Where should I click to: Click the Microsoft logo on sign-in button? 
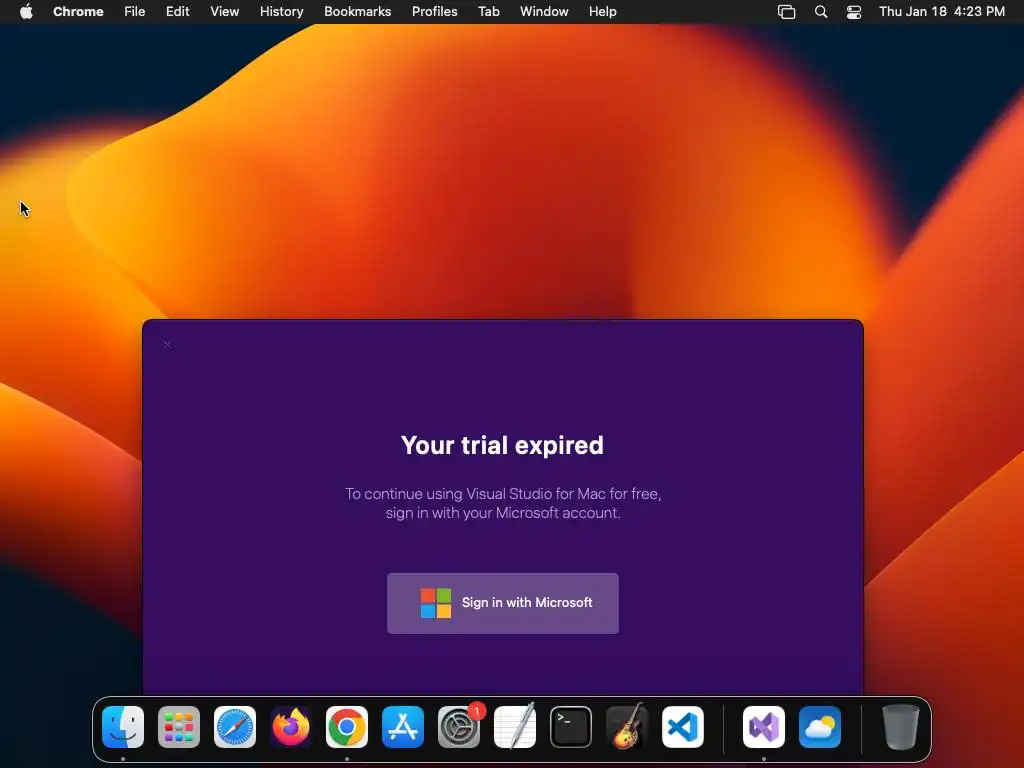pyautogui.click(x=436, y=603)
